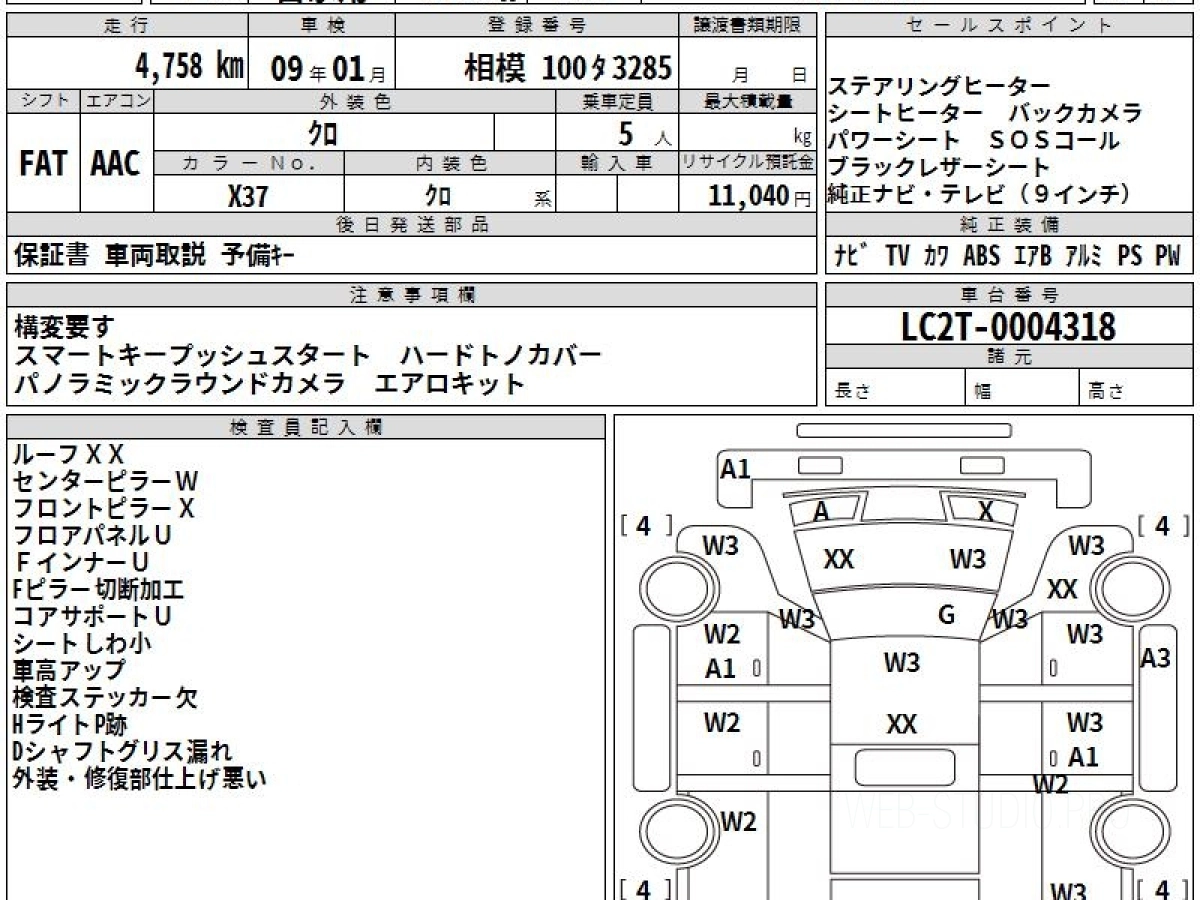This screenshot has width=1200, height=900.
Task: Click the 内装色 header
Action: point(451,163)
